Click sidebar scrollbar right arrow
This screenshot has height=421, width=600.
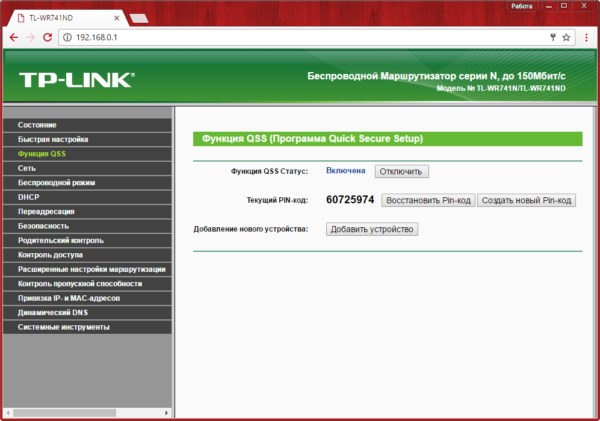tap(166, 413)
